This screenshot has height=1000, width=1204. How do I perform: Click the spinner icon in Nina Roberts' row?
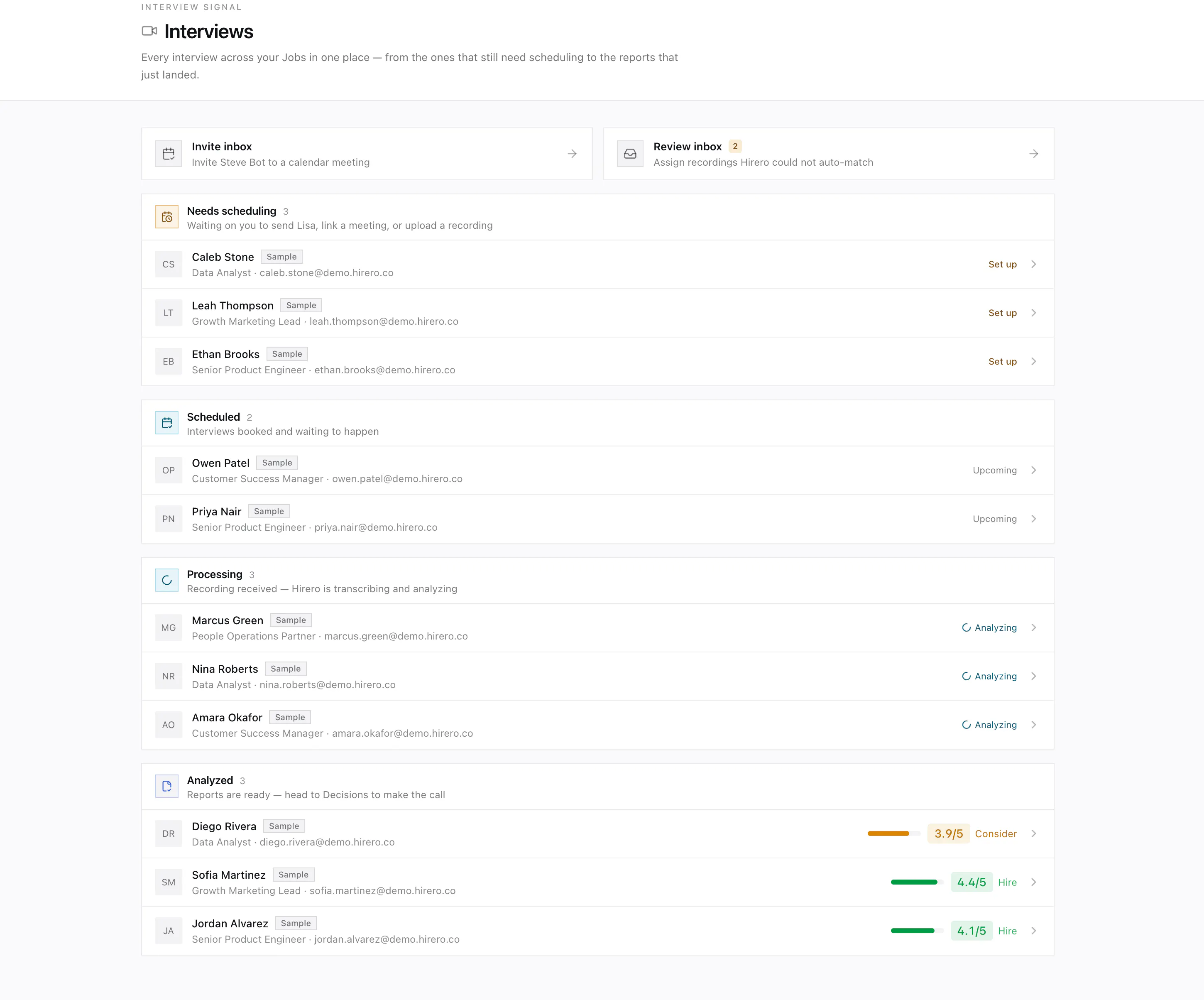(x=966, y=676)
